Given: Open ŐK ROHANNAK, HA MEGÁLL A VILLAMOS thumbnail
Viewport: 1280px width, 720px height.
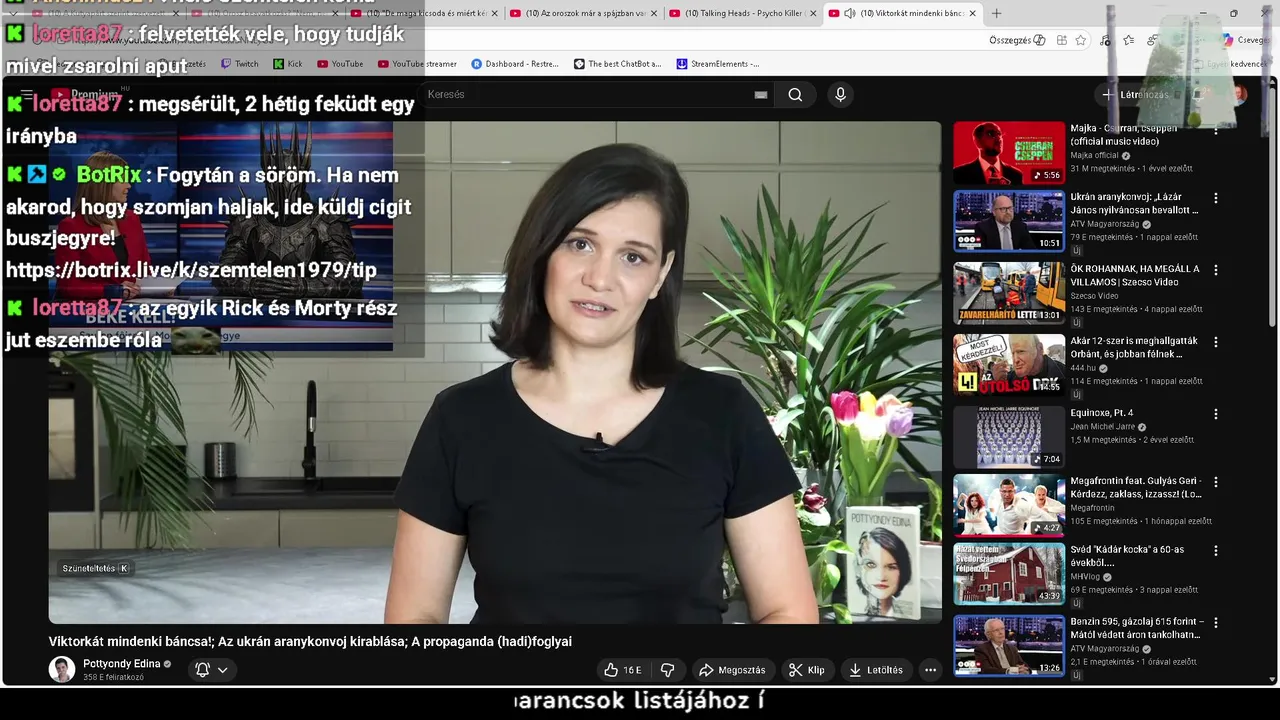Looking at the screenshot, I should [x=1009, y=294].
